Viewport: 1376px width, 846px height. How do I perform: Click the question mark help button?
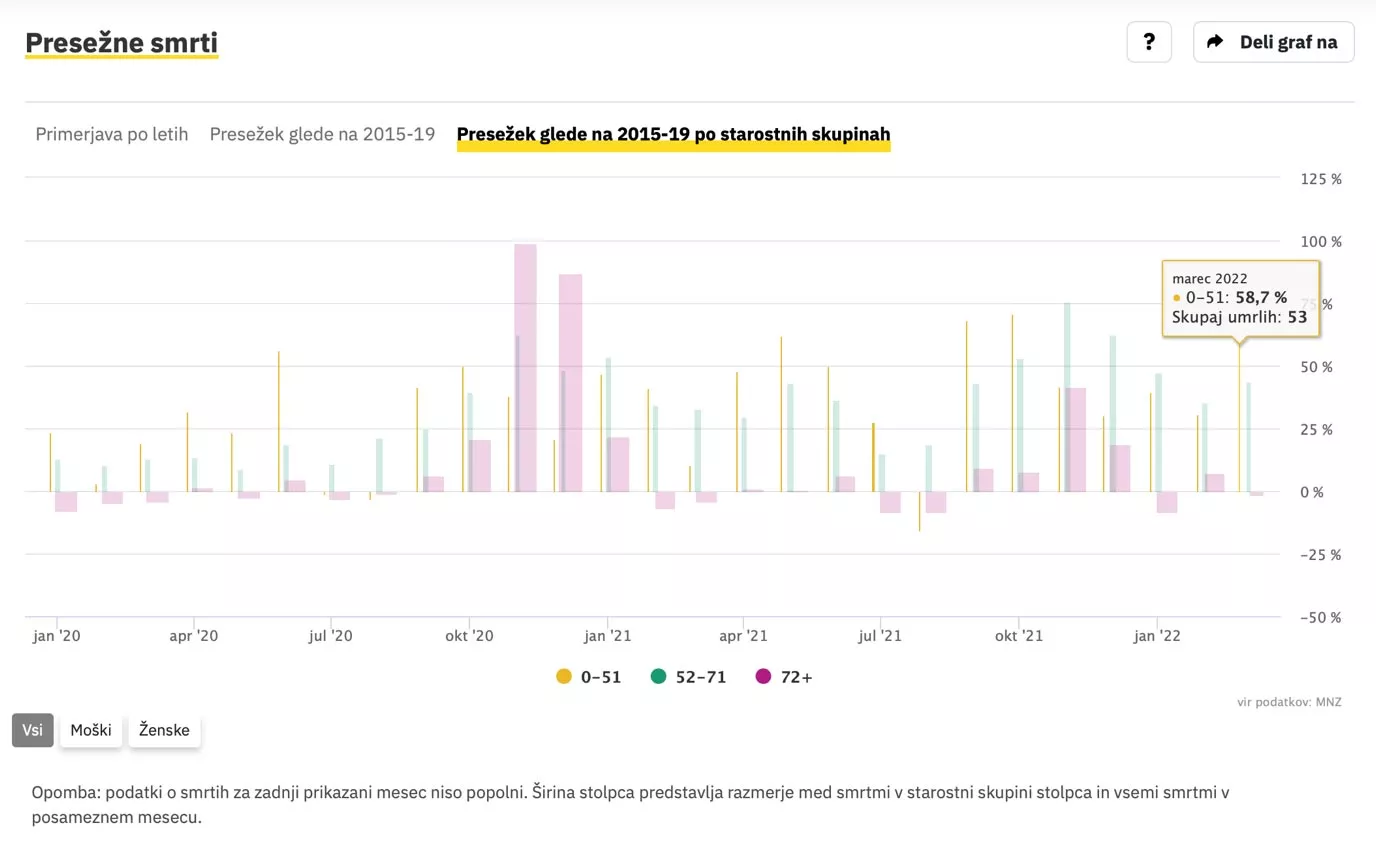click(1149, 42)
